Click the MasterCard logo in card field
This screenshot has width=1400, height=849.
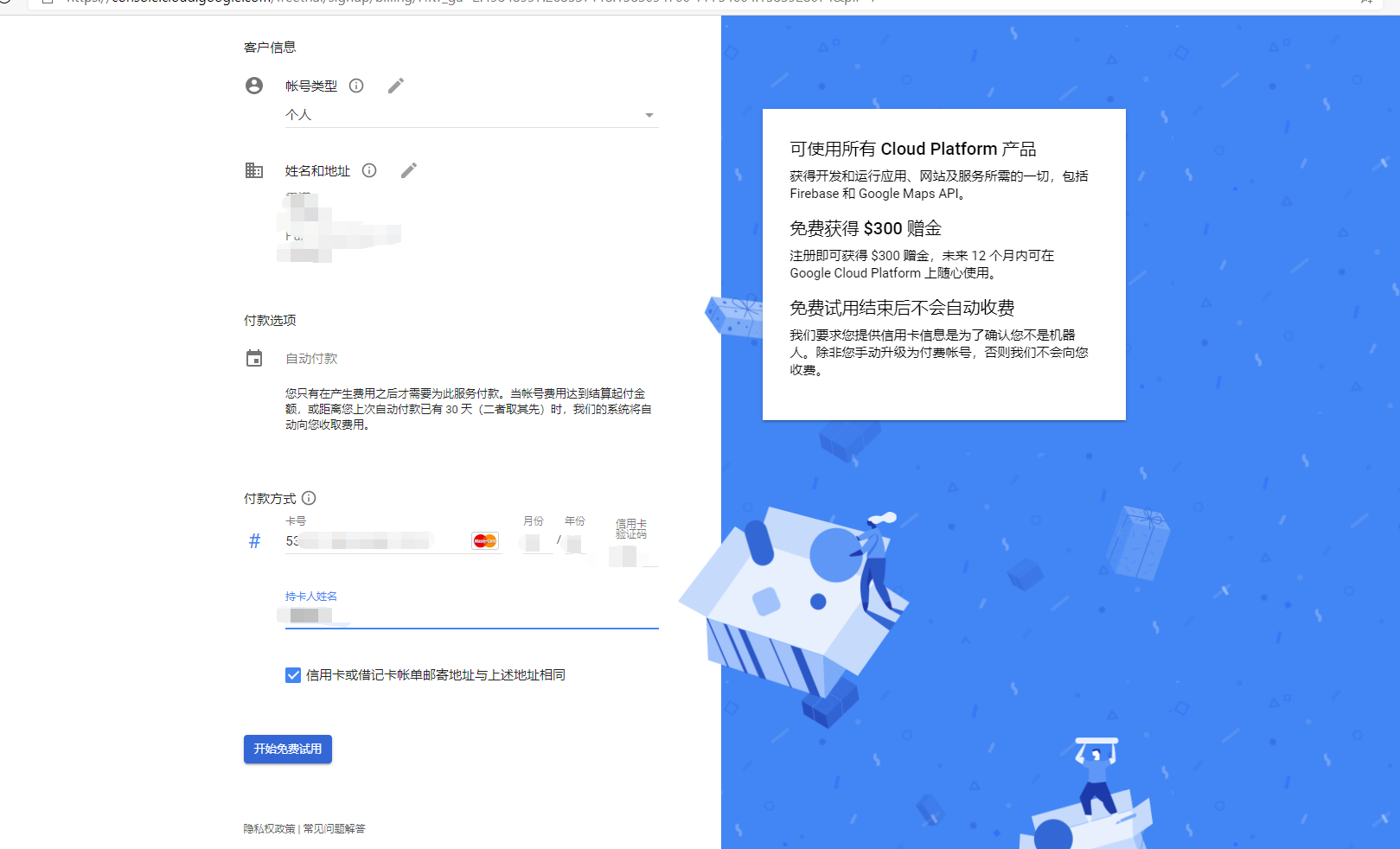click(485, 541)
